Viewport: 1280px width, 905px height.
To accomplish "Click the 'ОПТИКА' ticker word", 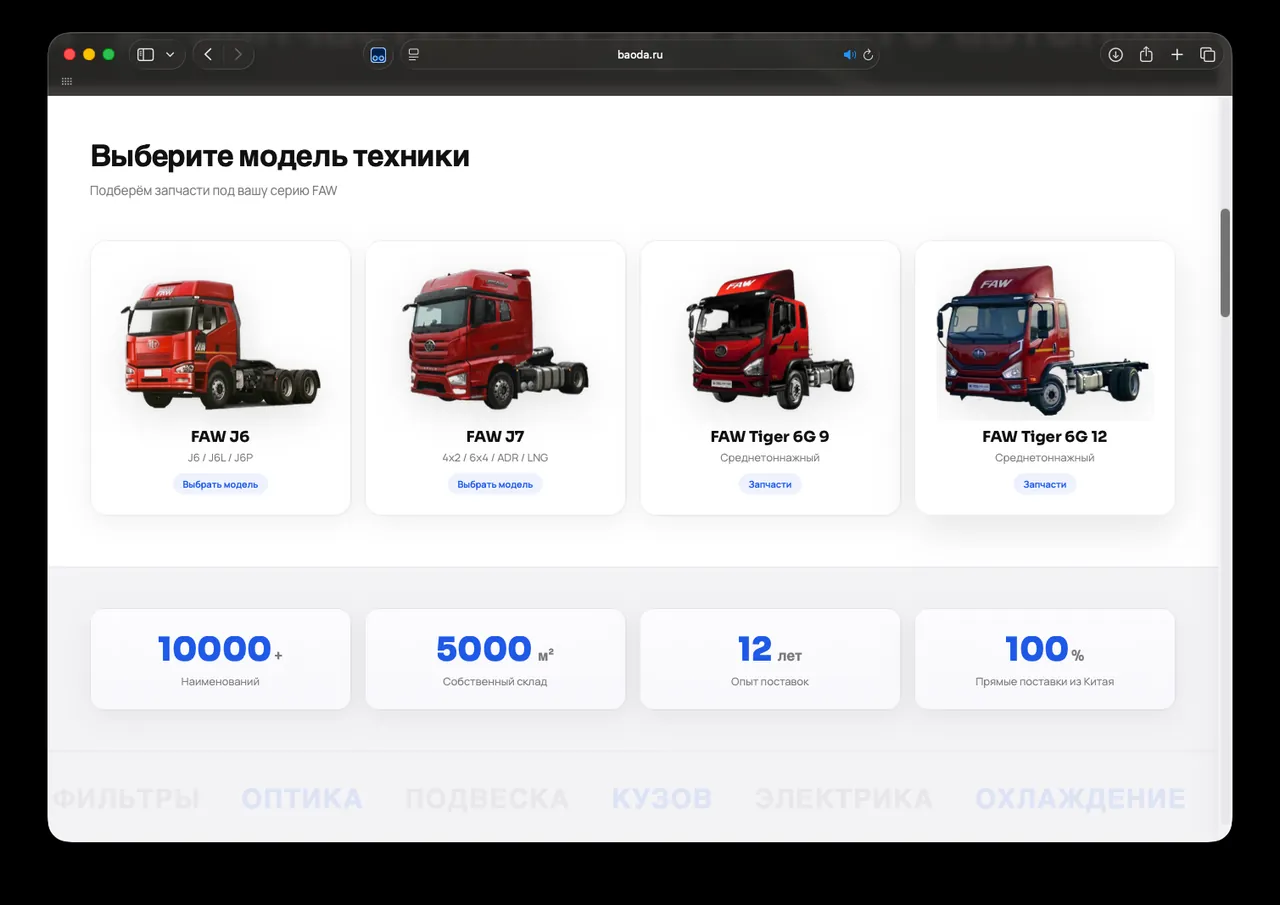I will [302, 799].
